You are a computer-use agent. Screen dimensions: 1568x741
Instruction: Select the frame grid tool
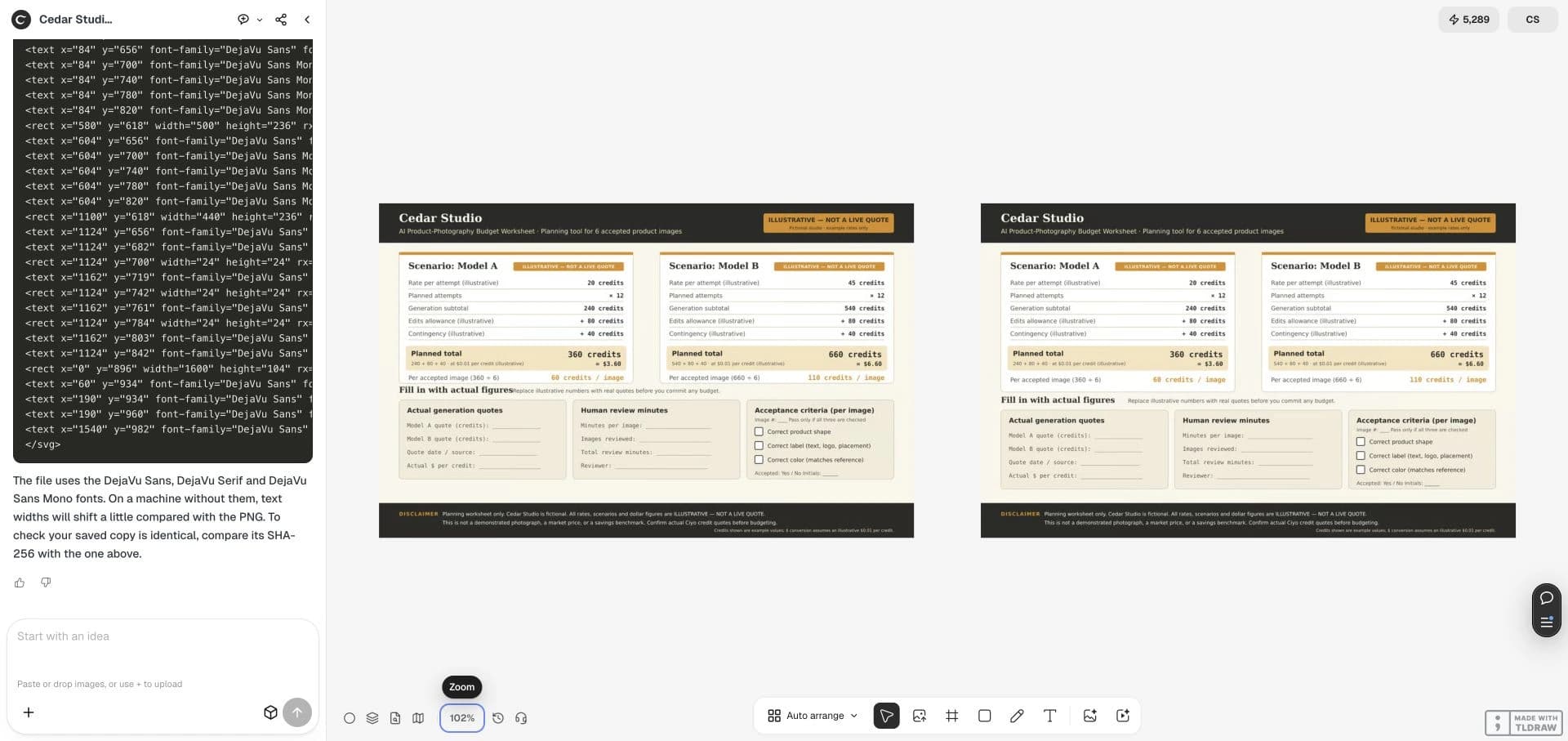click(952, 716)
